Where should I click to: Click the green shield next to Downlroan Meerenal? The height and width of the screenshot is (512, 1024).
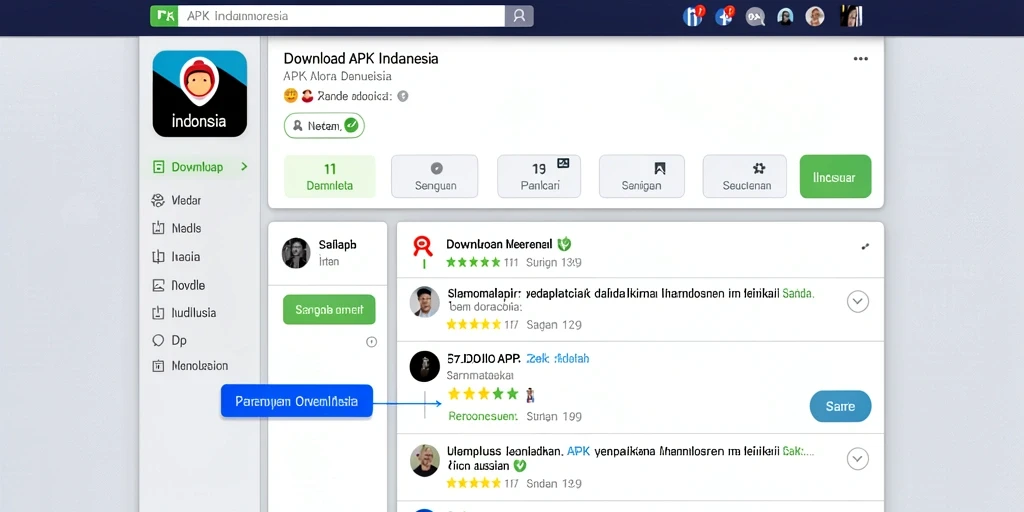click(564, 244)
